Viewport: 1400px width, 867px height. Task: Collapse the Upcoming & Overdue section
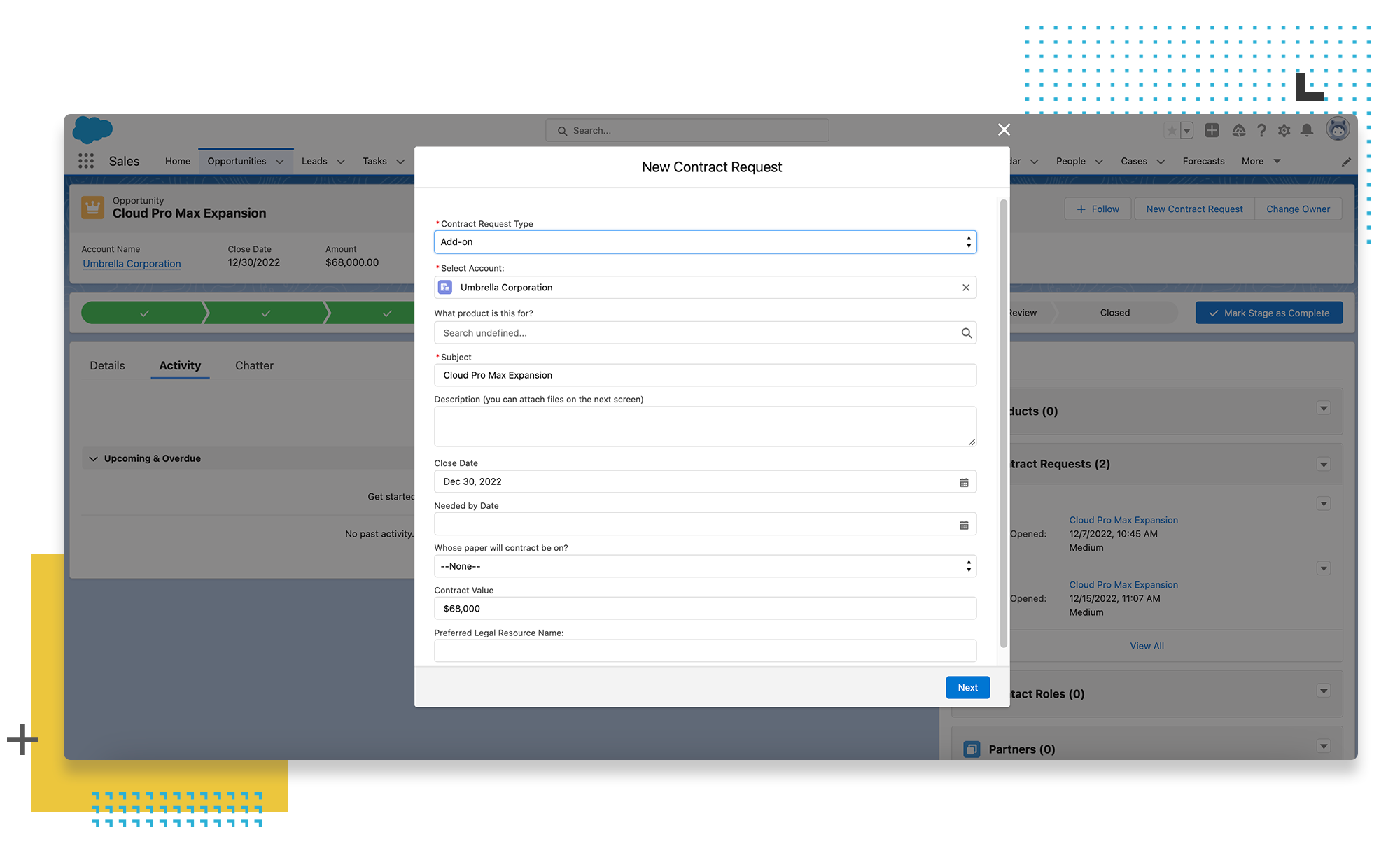coord(93,459)
